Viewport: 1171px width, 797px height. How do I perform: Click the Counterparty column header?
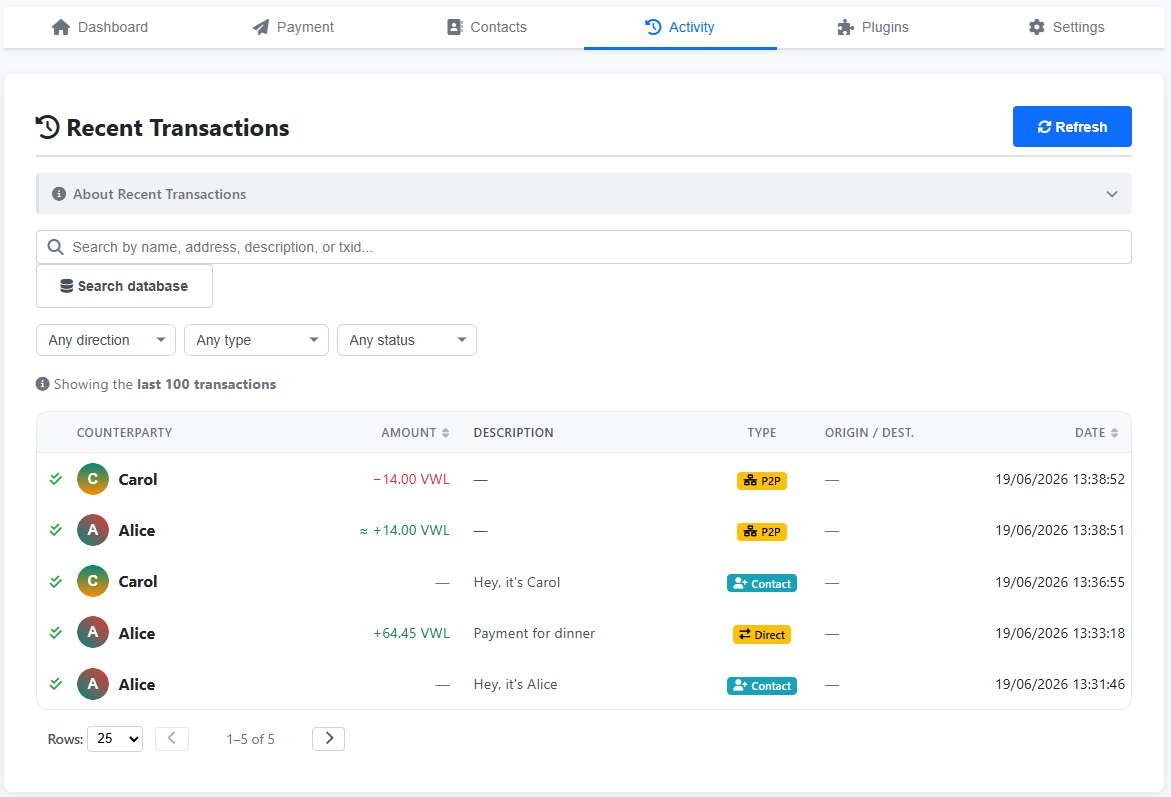124,432
